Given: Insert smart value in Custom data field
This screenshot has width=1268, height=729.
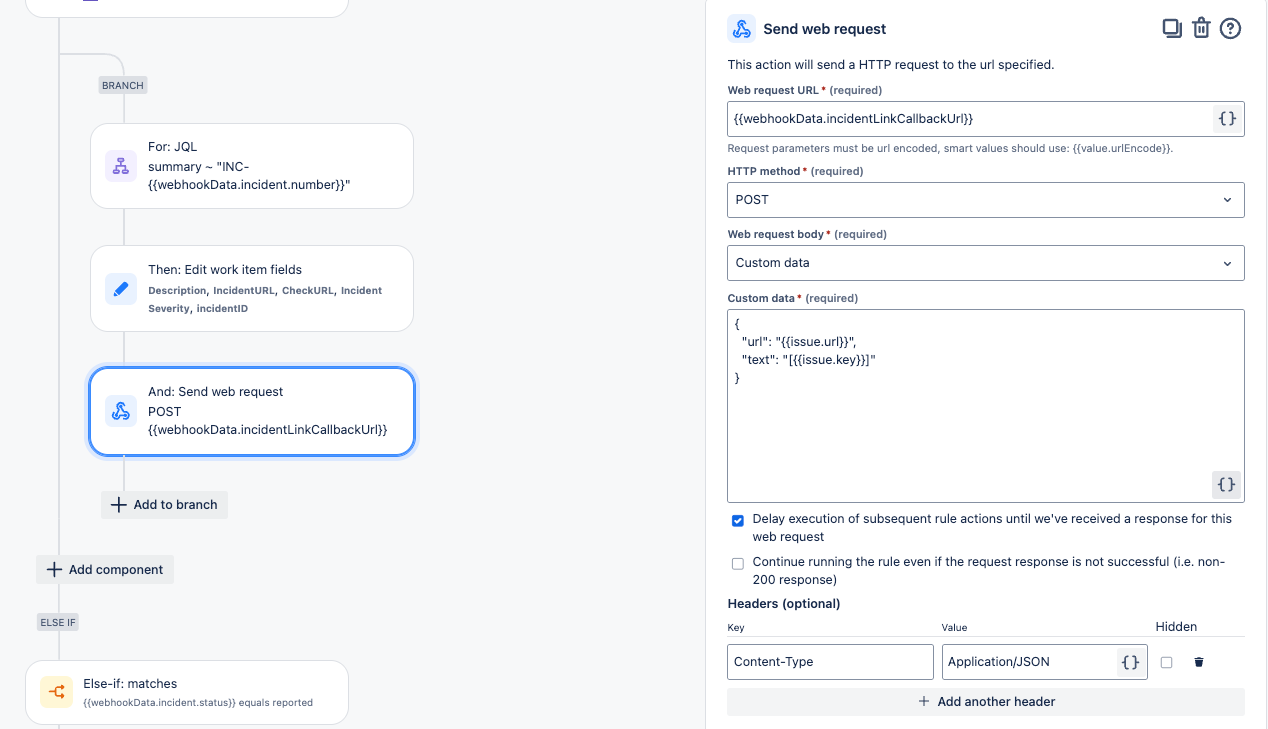Looking at the screenshot, I should pyautogui.click(x=1226, y=485).
